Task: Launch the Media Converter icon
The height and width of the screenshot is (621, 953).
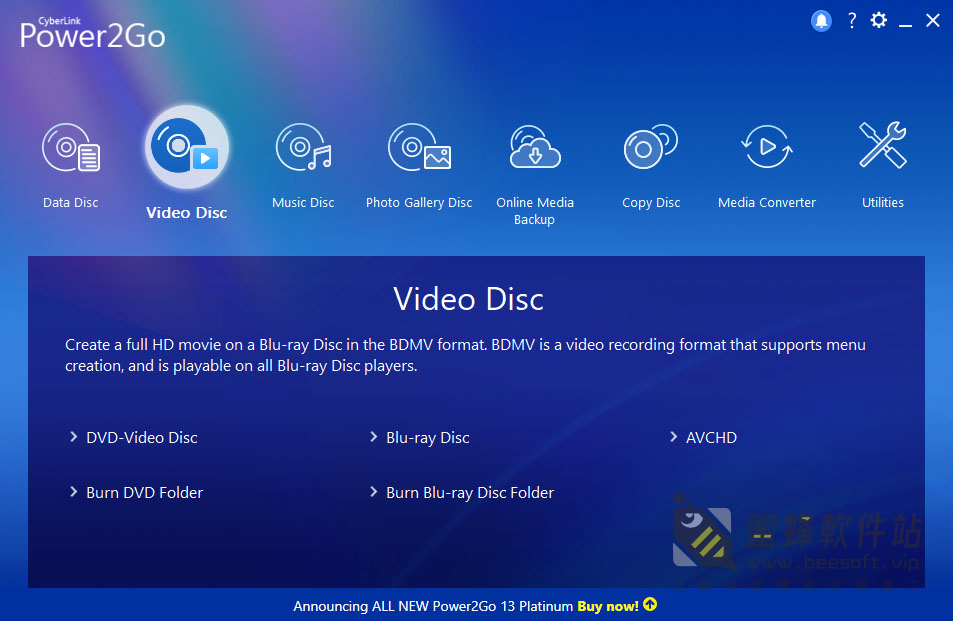Action: pyautogui.click(x=766, y=147)
